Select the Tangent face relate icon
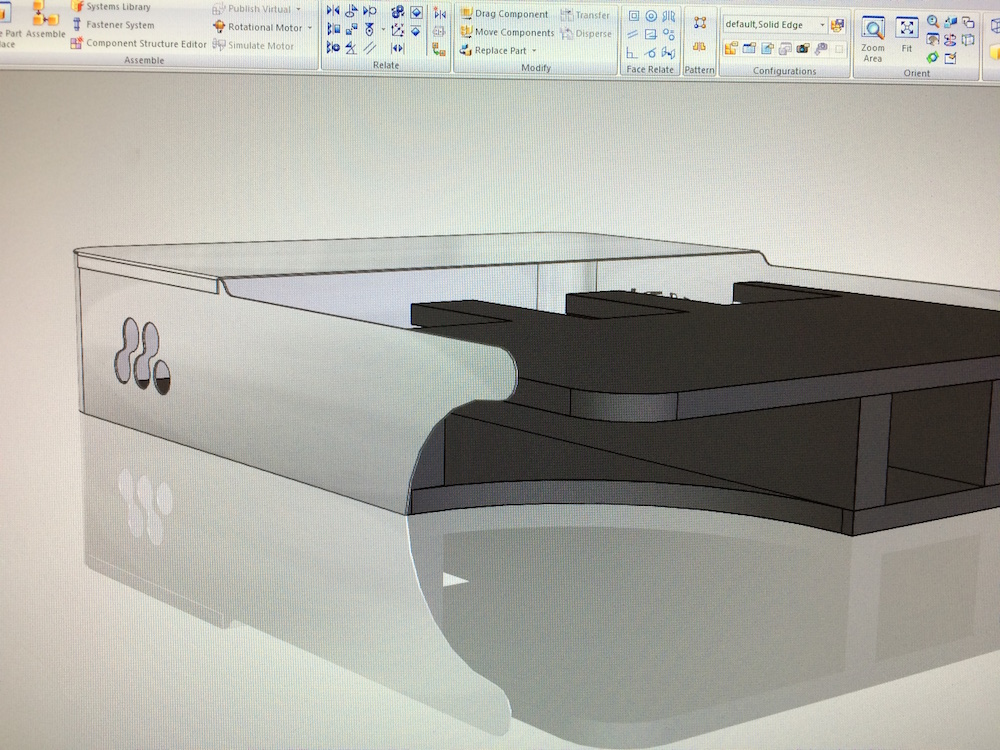 [651, 52]
